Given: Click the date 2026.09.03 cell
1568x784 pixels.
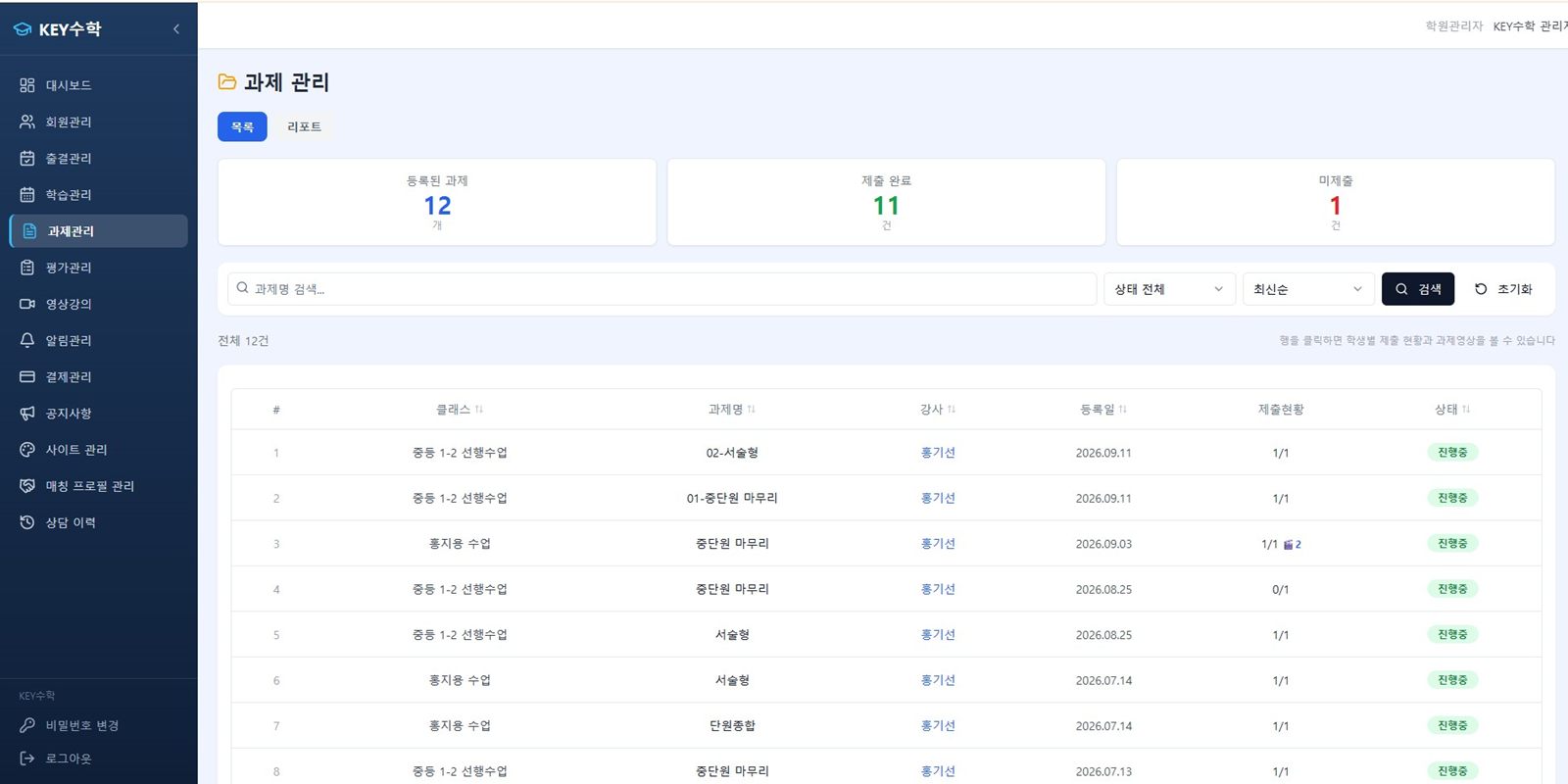Looking at the screenshot, I should (1103, 544).
